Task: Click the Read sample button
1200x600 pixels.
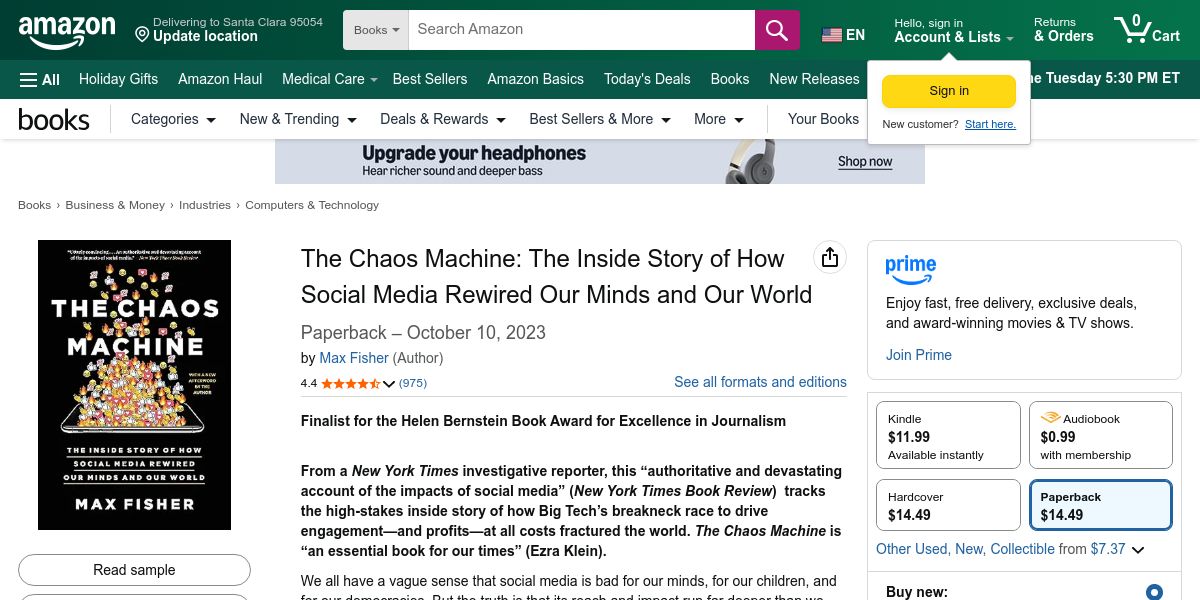Action: [x=134, y=570]
